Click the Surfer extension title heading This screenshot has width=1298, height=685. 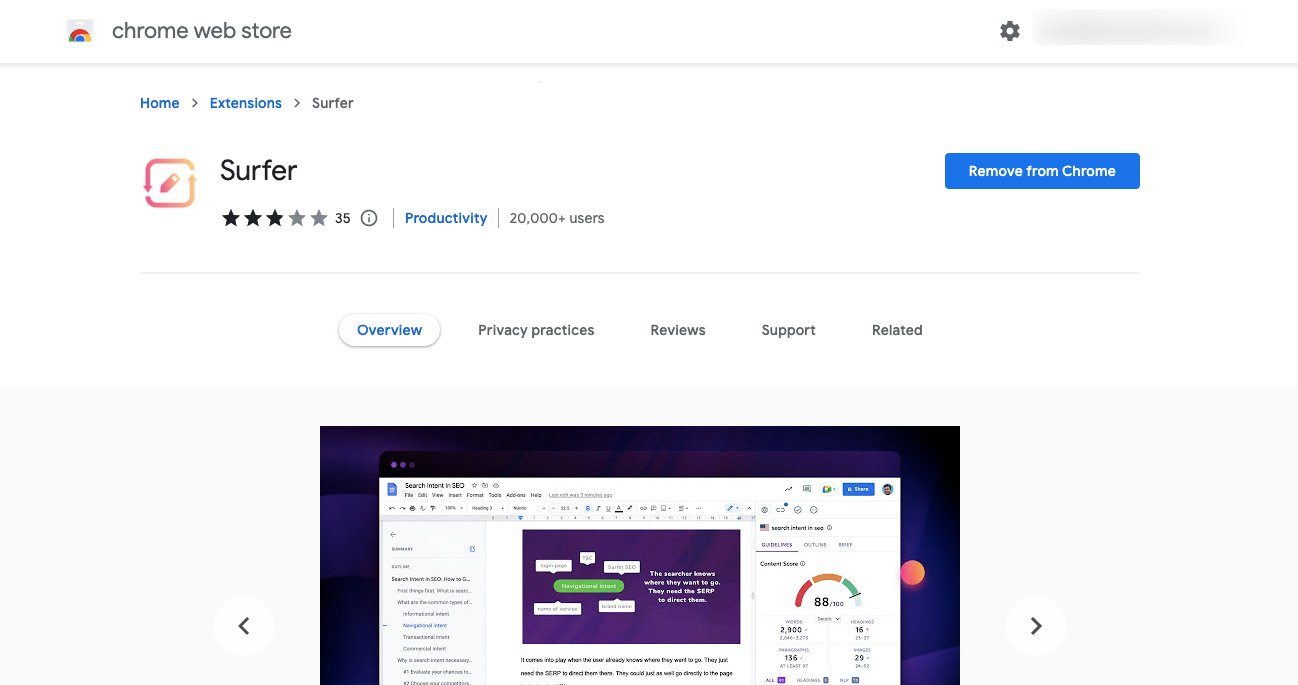[x=259, y=170]
